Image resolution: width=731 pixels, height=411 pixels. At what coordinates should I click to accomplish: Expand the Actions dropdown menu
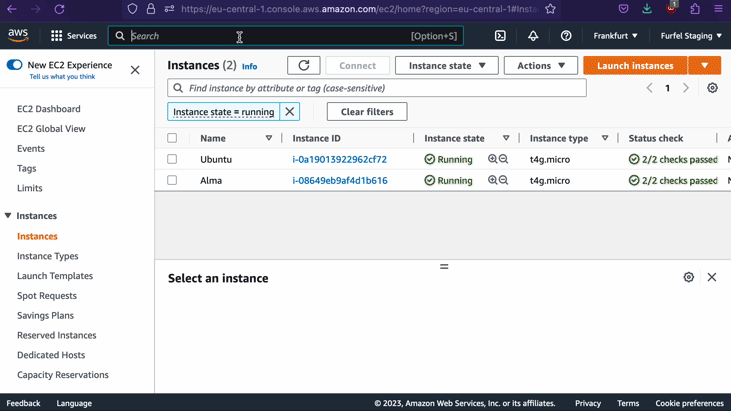click(540, 66)
